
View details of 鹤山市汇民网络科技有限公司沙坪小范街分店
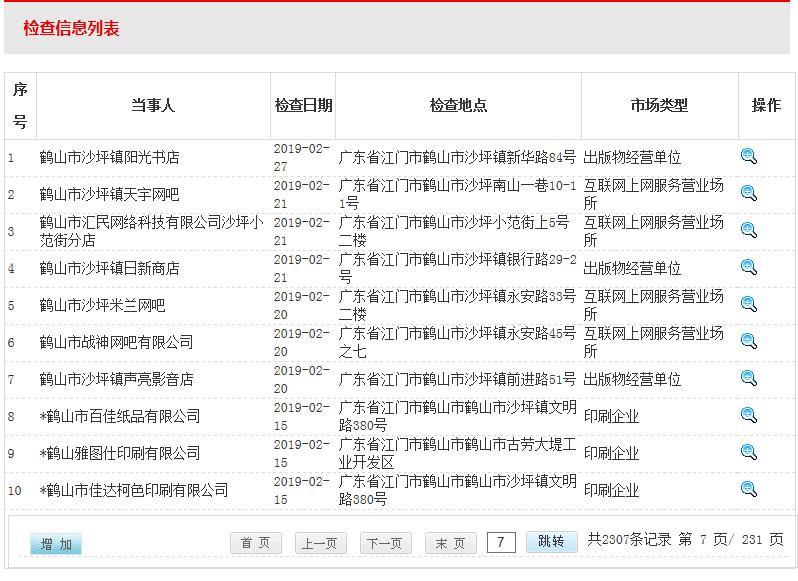coord(748,230)
